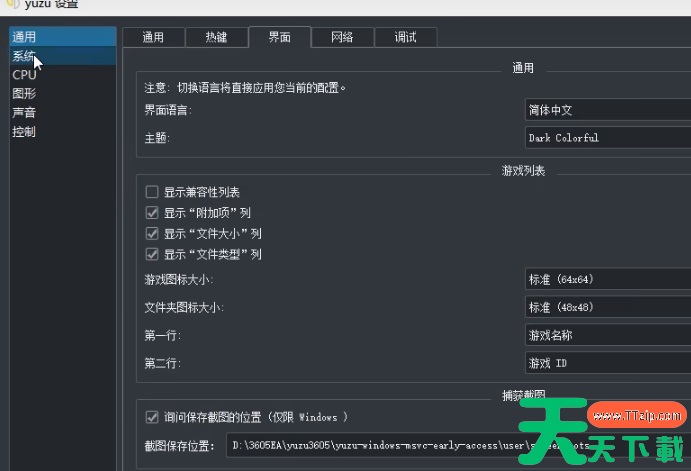Open 第二行 dropdown showing 游戏 ID

click(608, 363)
